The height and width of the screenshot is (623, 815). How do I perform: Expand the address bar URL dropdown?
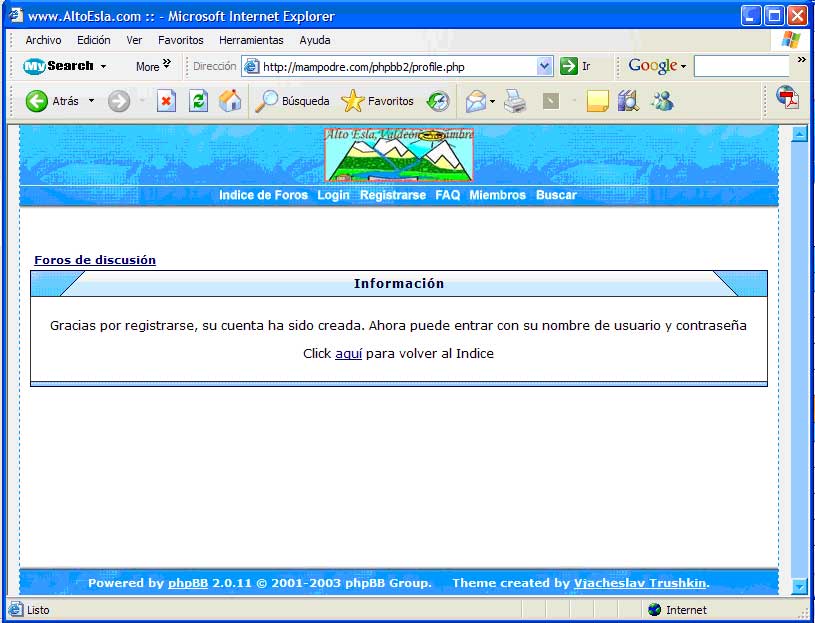(545, 66)
